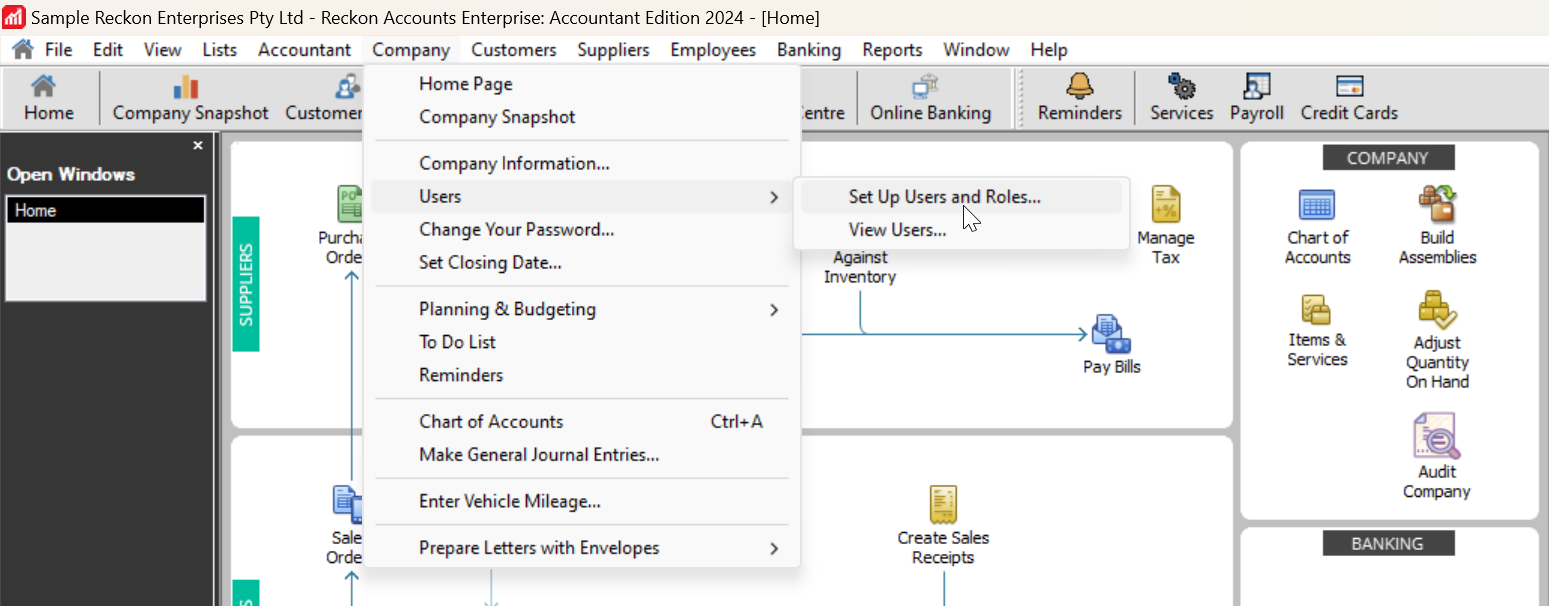Close the open Company menu
The height and width of the screenshot is (606, 1549).
point(411,49)
